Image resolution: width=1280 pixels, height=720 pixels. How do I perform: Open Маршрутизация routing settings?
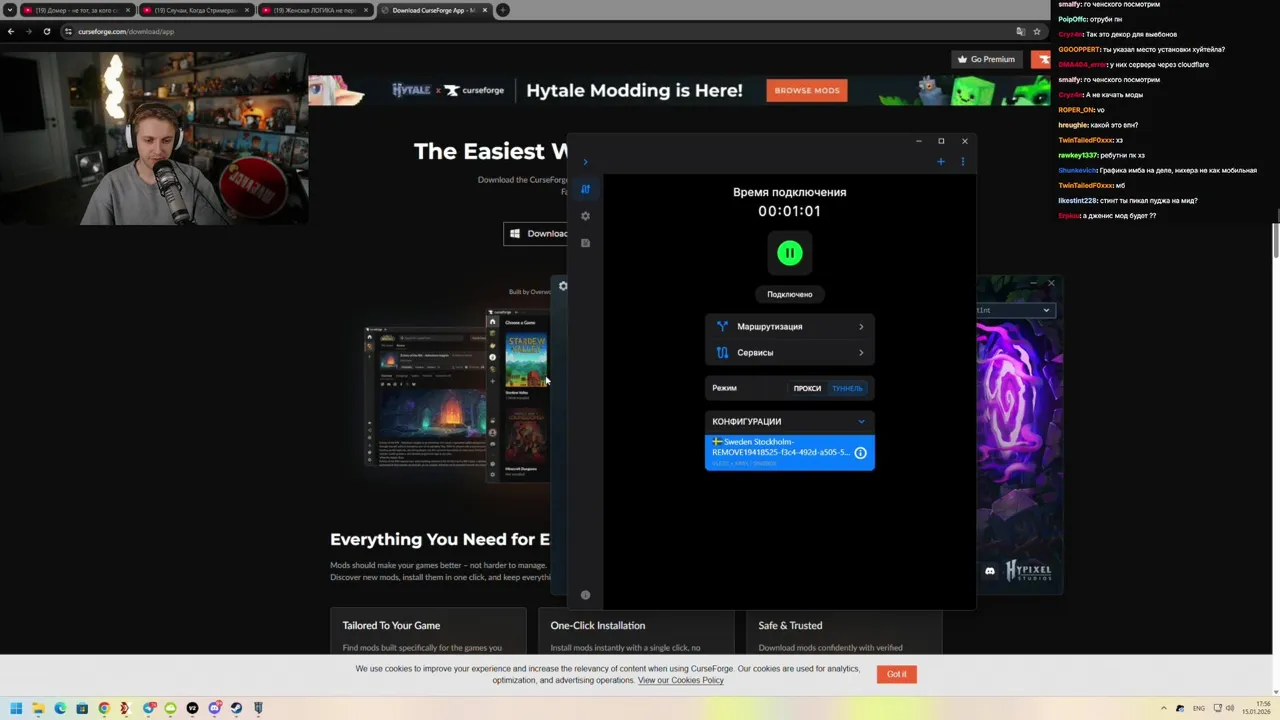click(x=790, y=327)
